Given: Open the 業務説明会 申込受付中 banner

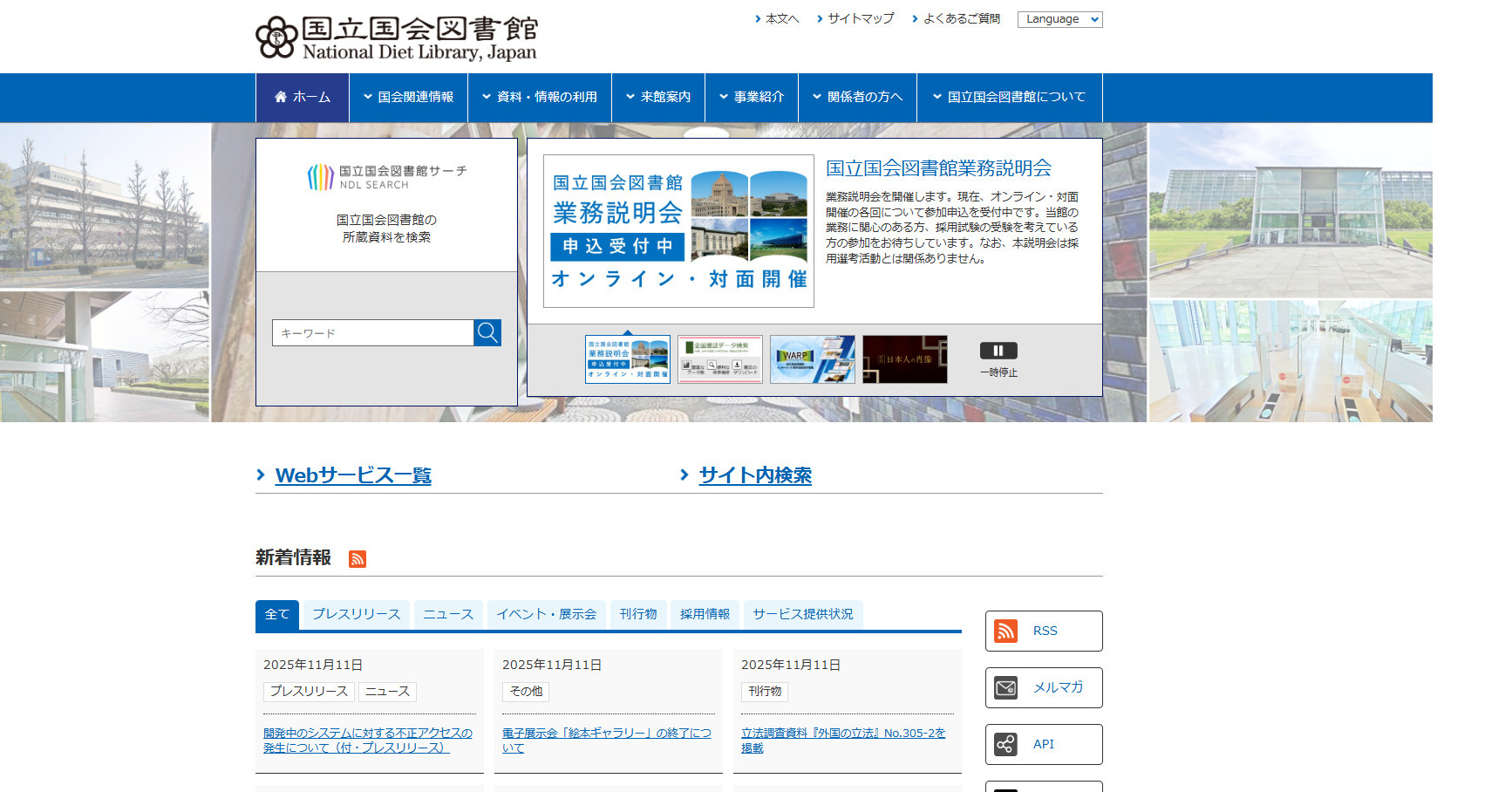Looking at the screenshot, I should [x=678, y=229].
